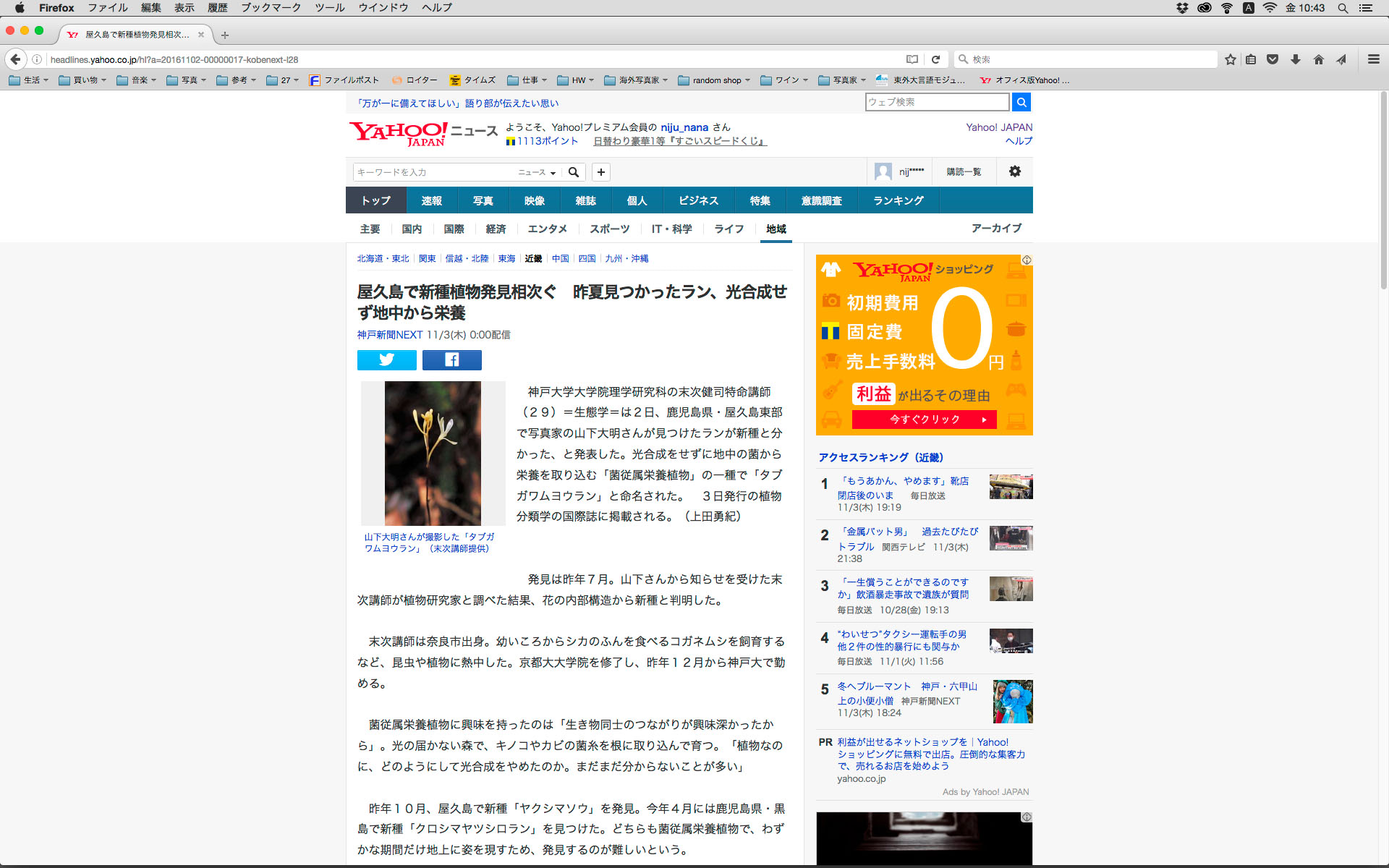1389x868 pixels.
Task: Reload the page using the refresh icon
Action: click(x=935, y=59)
